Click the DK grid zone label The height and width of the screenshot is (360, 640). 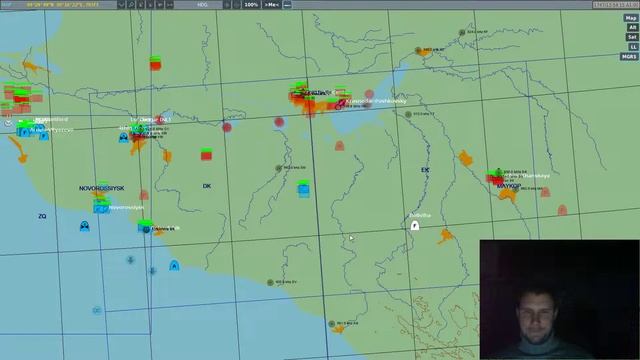(207, 186)
